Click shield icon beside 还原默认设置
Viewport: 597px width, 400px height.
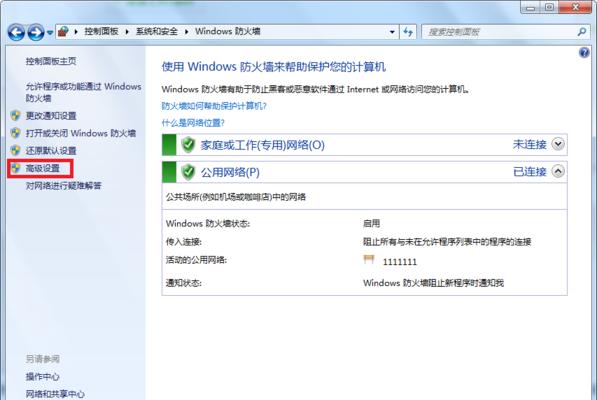coord(16,150)
